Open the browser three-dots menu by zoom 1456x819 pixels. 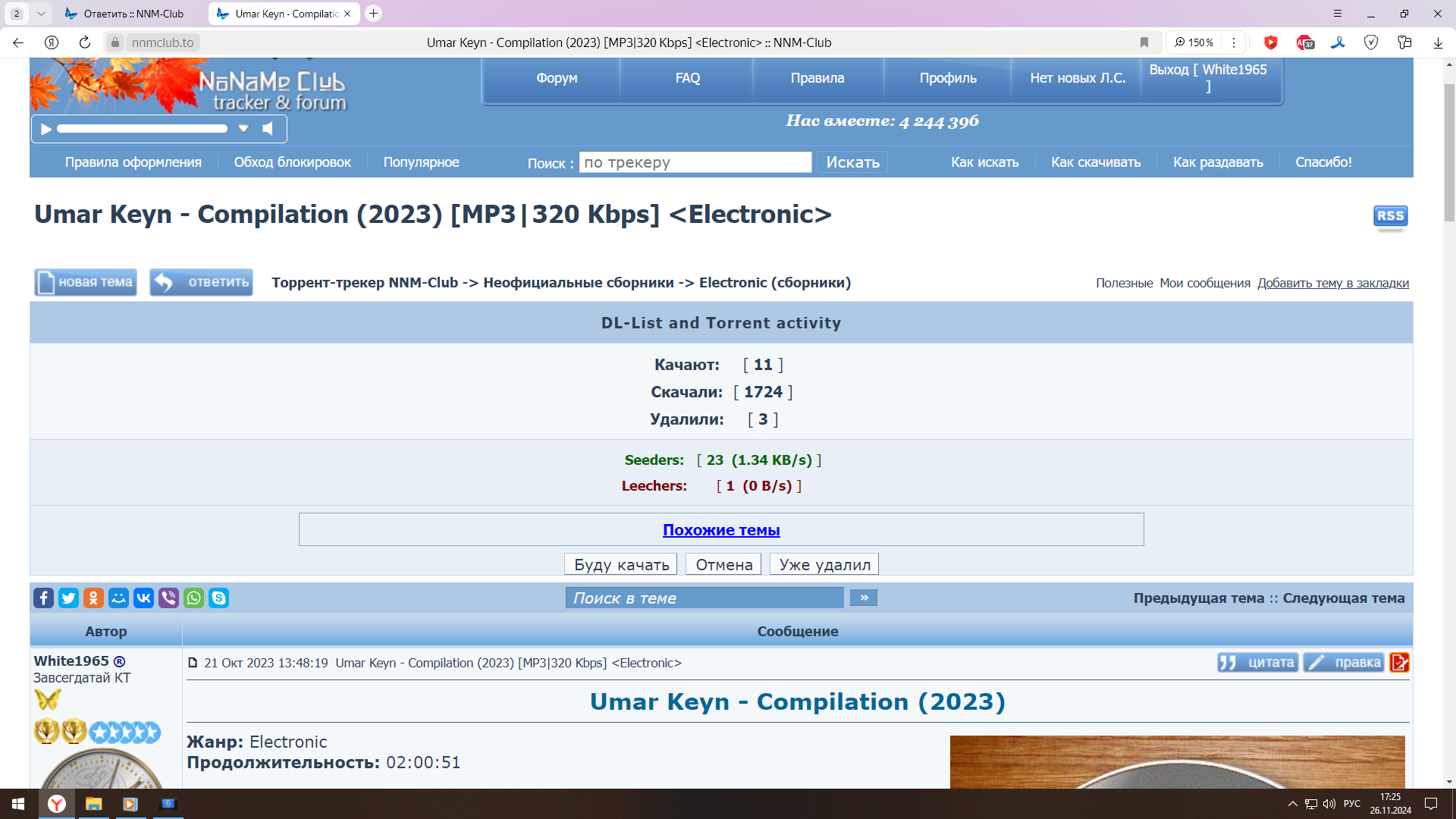click(1234, 42)
